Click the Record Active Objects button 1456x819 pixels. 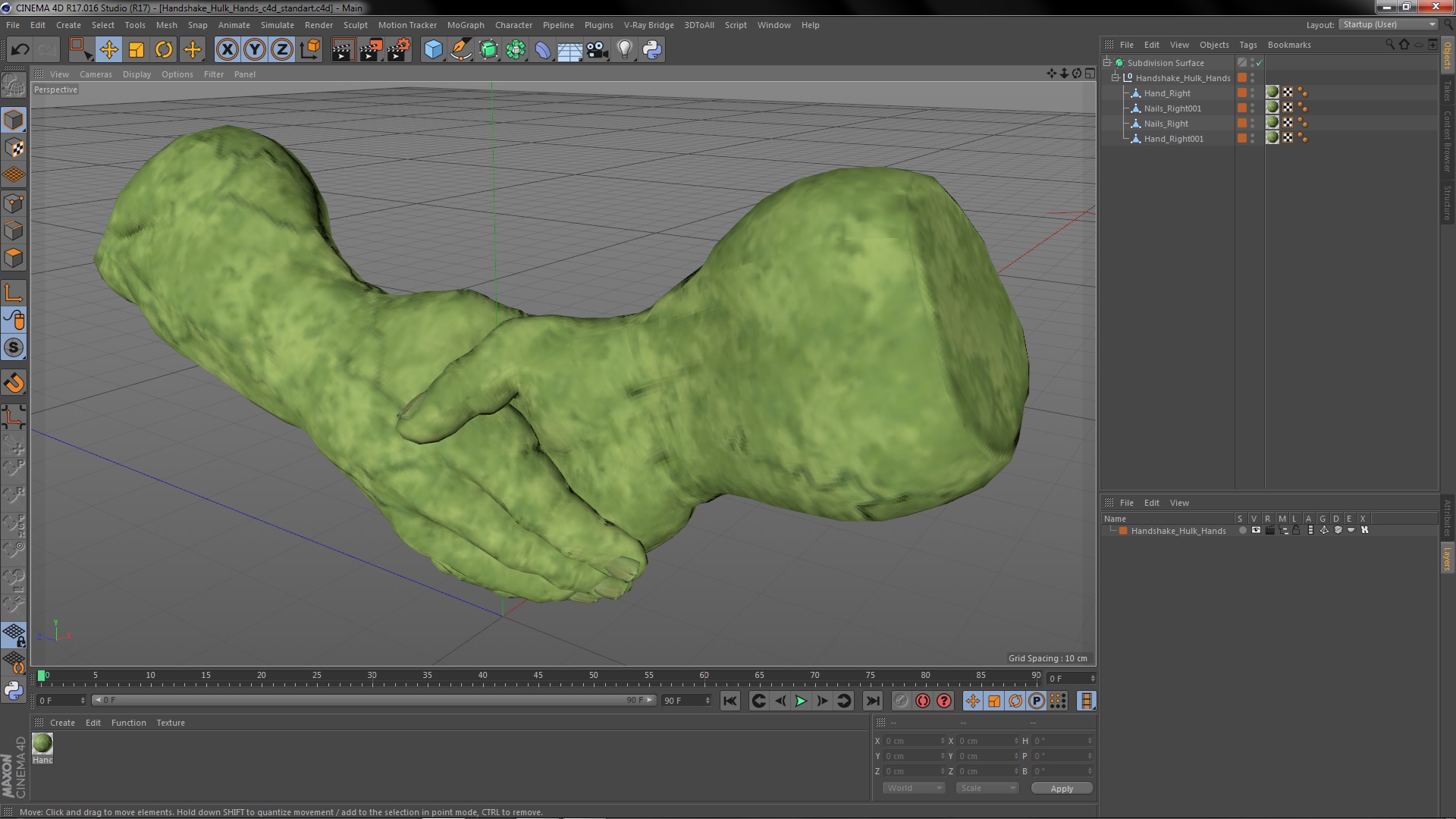[901, 701]
